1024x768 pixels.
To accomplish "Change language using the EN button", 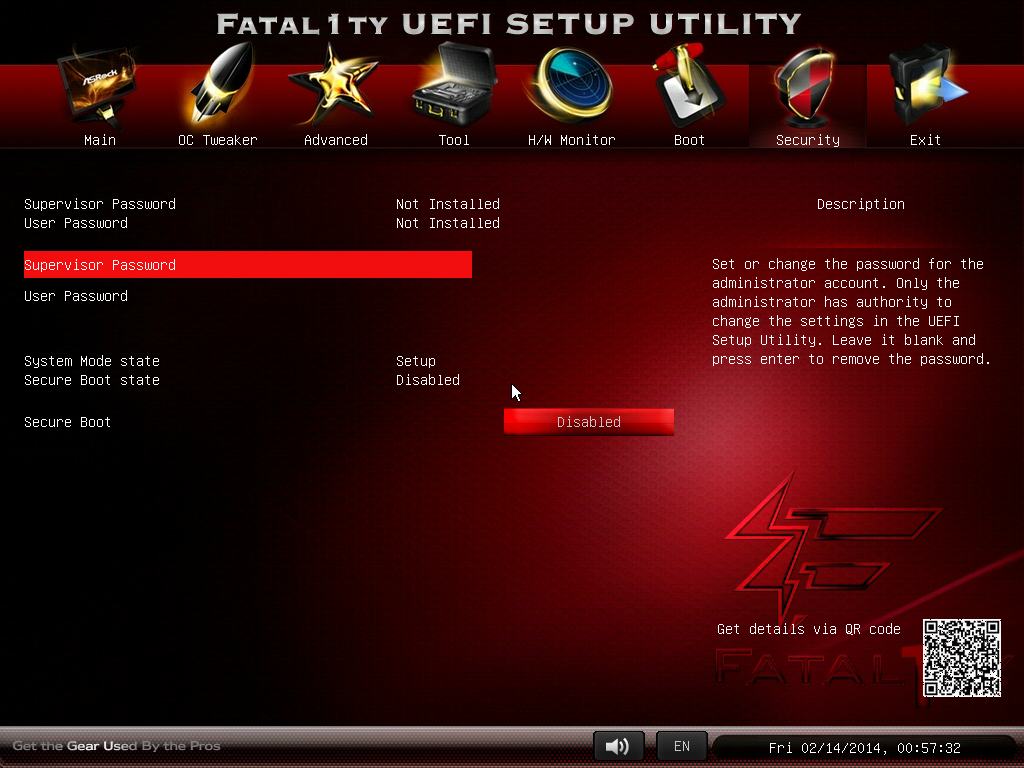I will (682, 747).
